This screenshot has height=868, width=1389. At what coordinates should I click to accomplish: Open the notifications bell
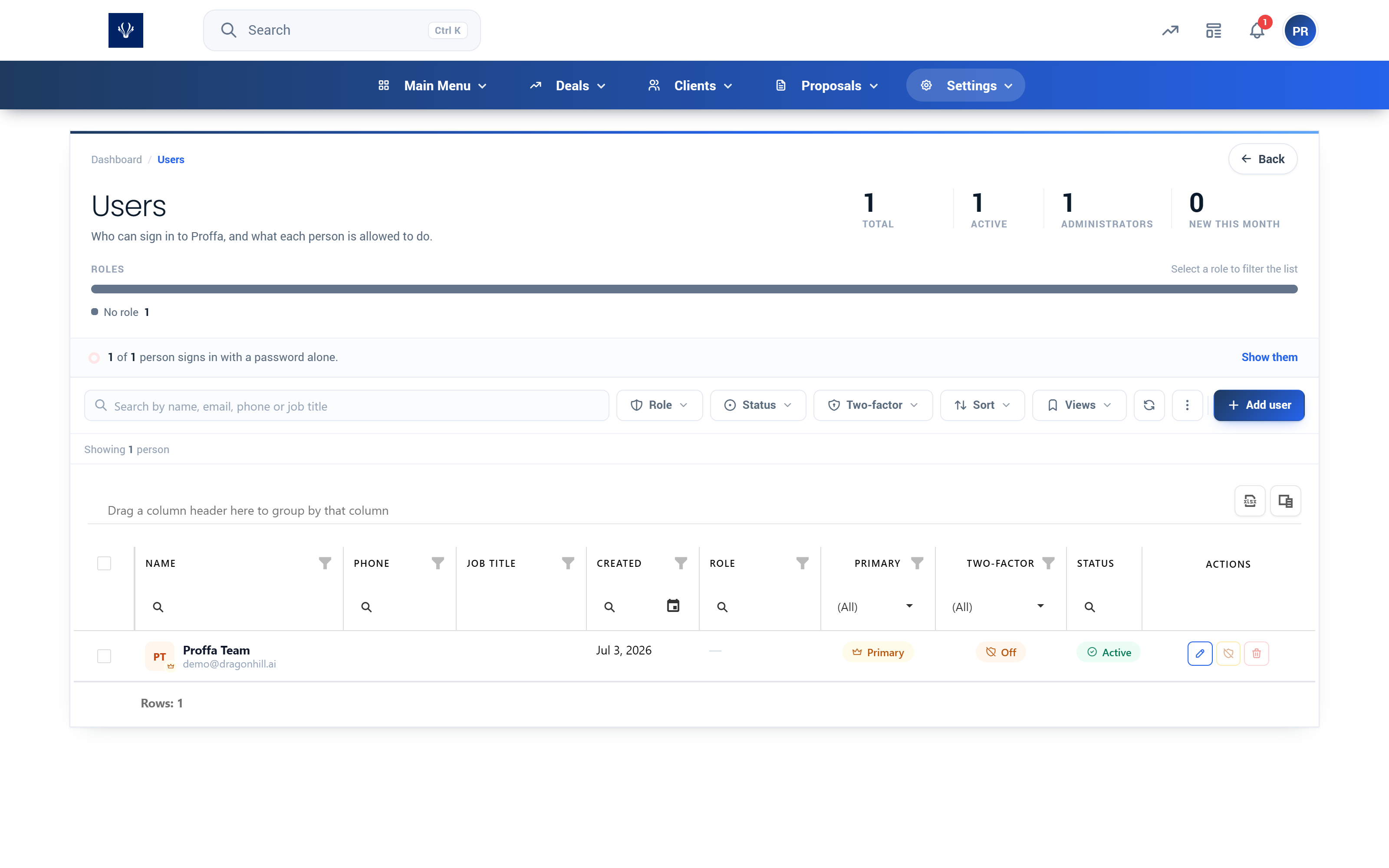point(1257,30)
